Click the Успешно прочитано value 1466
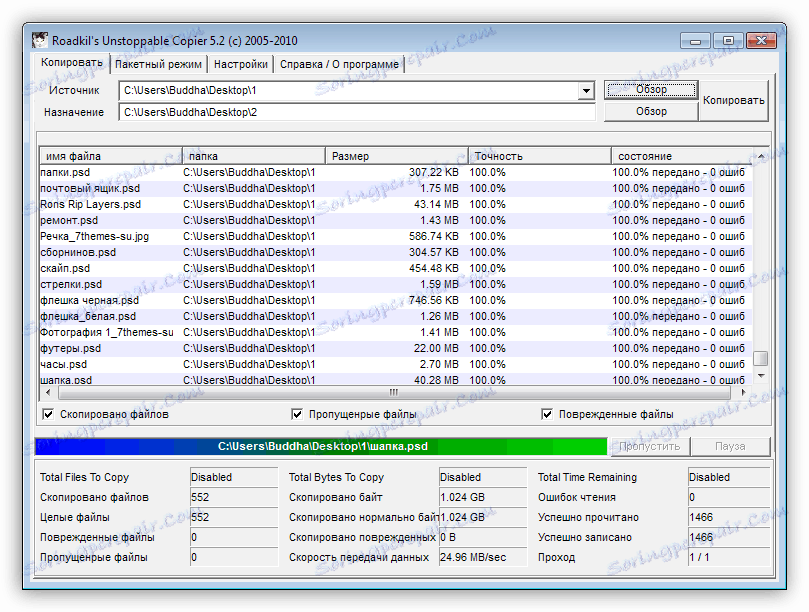This screenshot has height=612, width=809. [x=729, y=517]
